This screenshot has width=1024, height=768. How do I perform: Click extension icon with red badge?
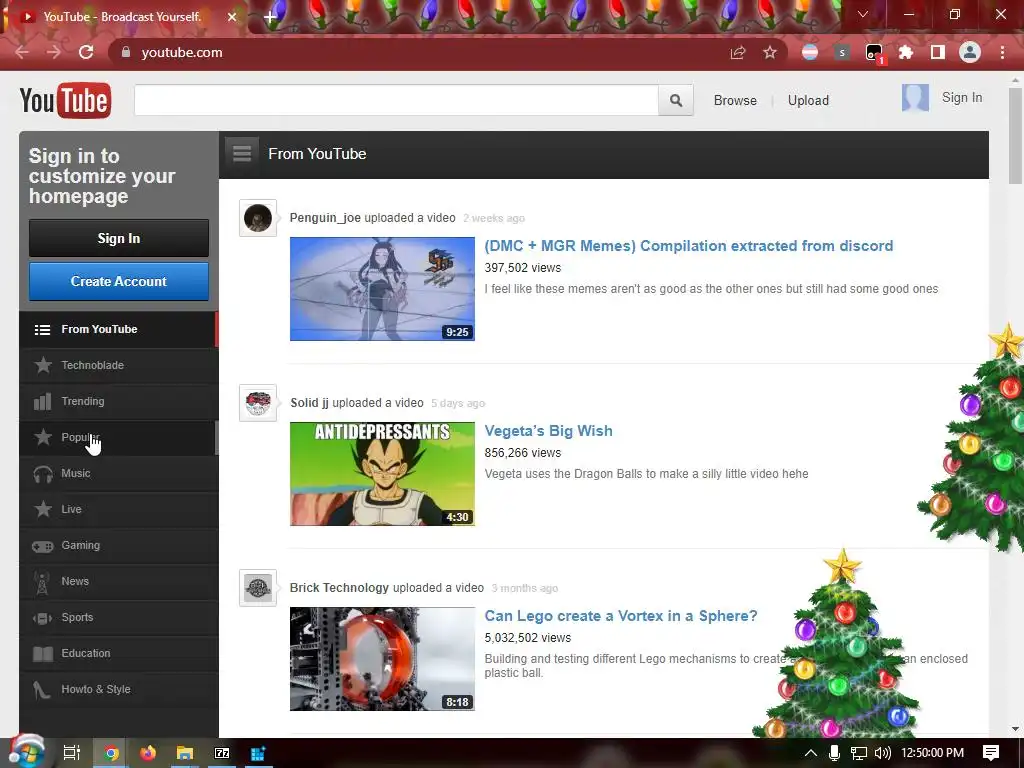click(x=874, y=54)
